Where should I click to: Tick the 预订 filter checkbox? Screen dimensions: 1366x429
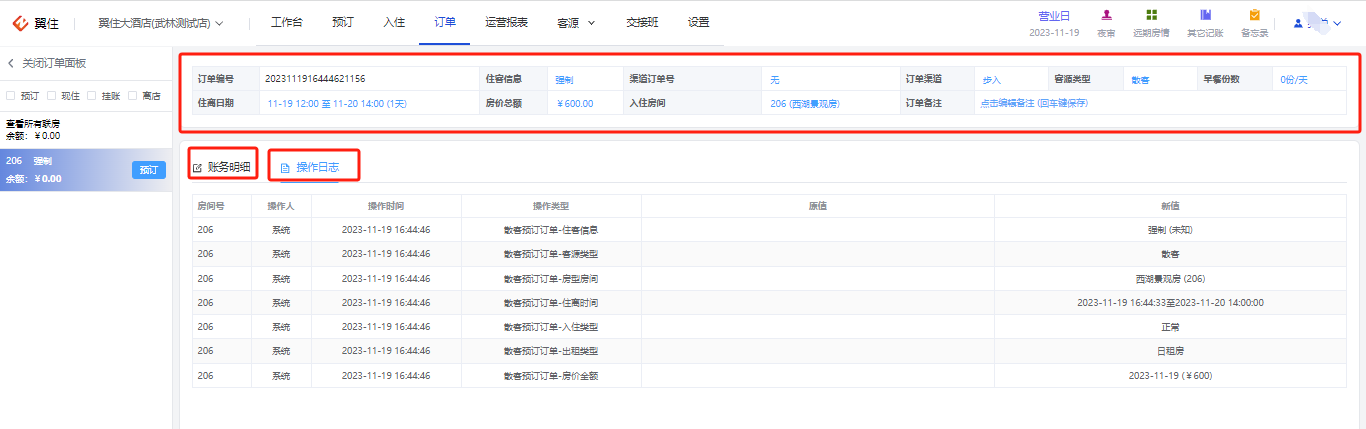pyautogui.click(x=11, y=96)
